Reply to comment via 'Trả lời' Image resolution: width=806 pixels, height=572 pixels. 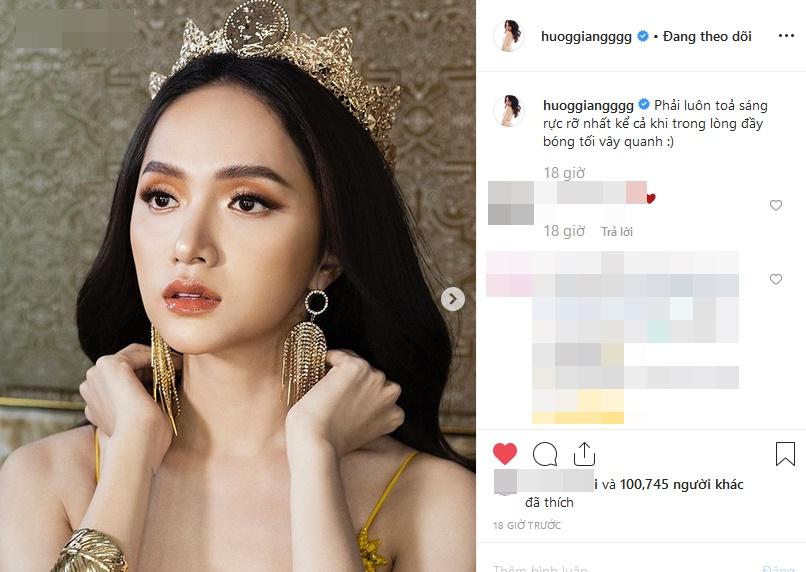coord(617,232)
